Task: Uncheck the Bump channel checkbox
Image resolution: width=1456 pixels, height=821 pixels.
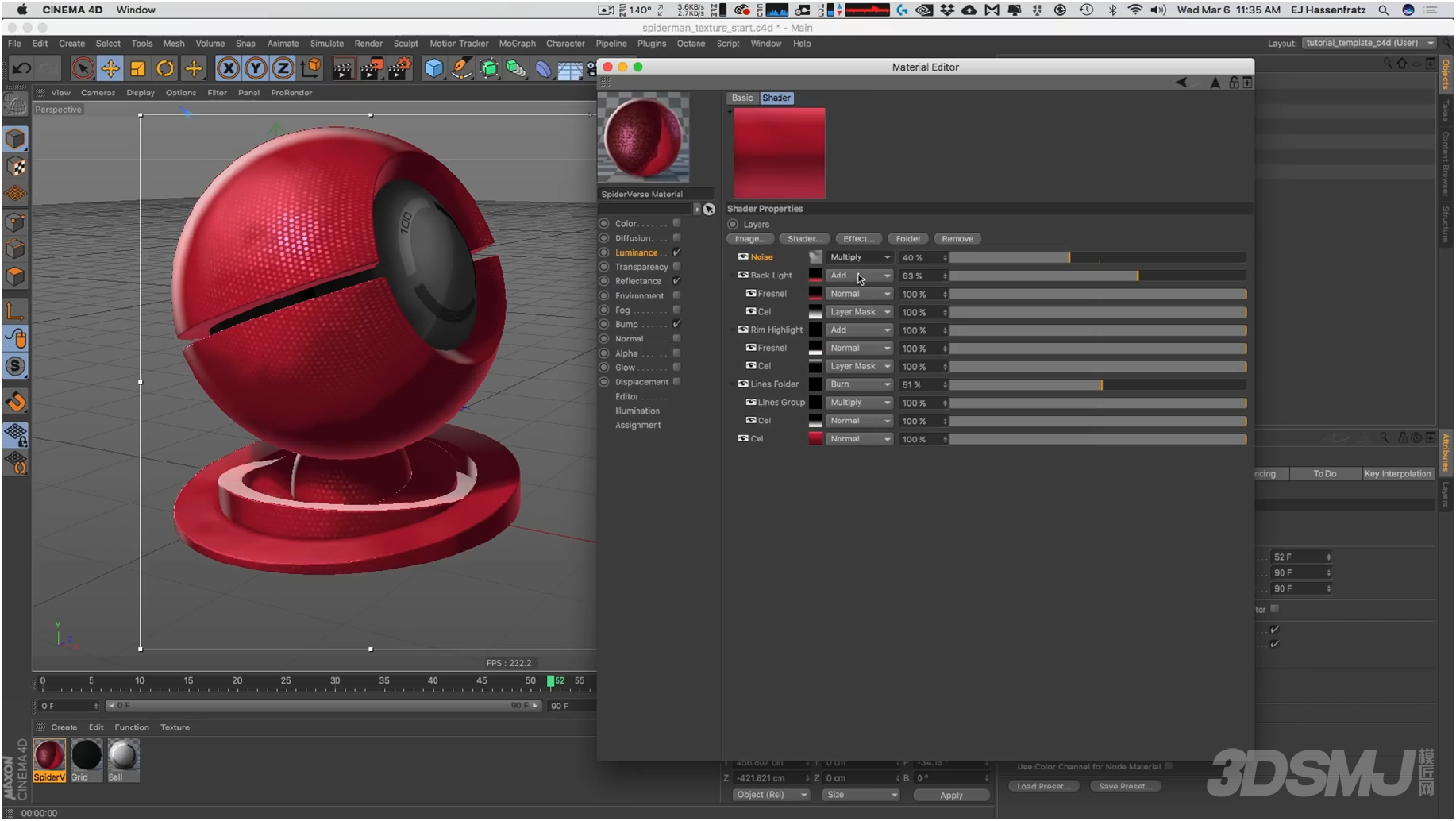Action: (x=676, y=324)
